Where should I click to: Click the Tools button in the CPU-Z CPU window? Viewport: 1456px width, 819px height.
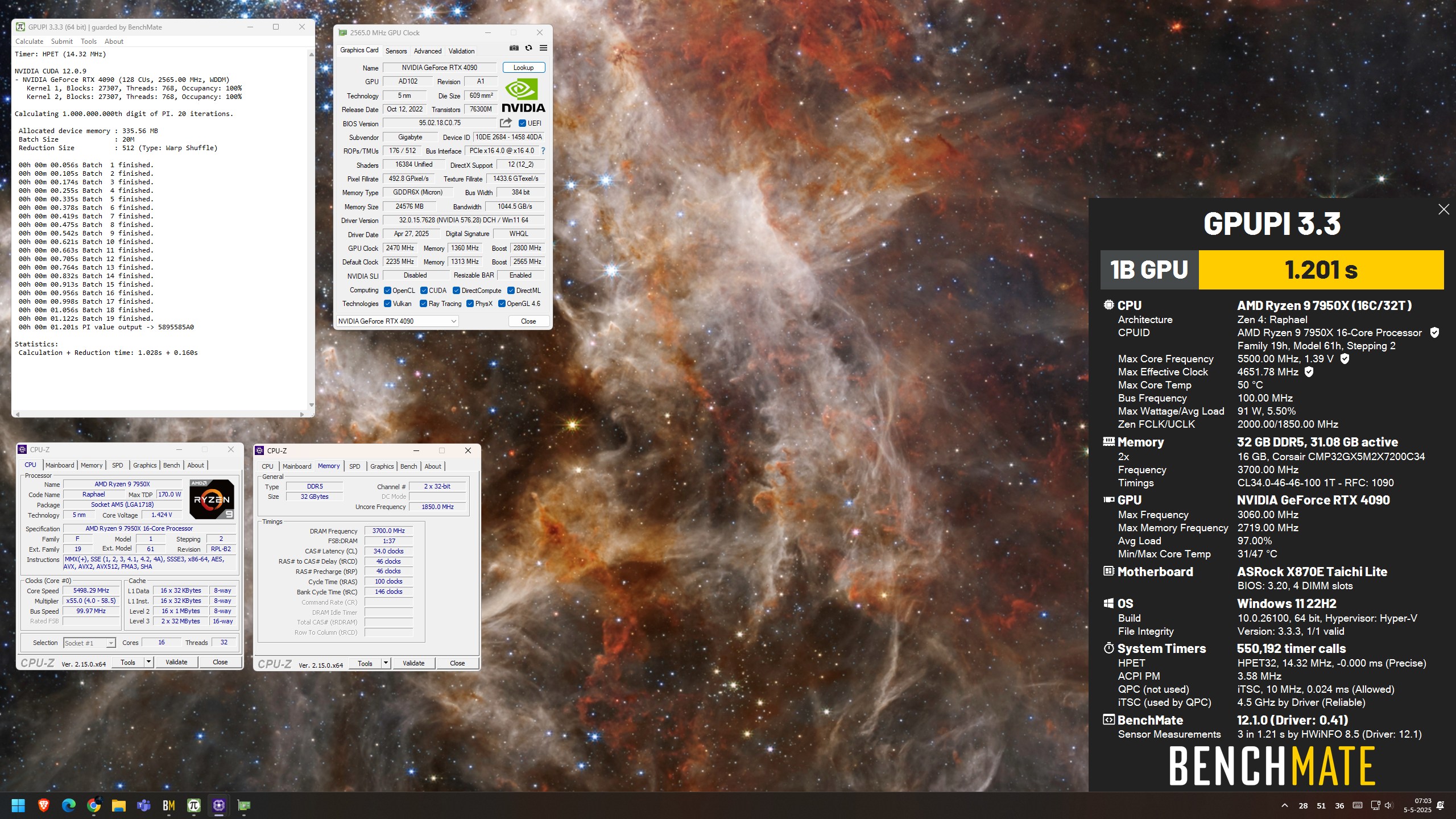pyautogui.click(x=128, y=662)
